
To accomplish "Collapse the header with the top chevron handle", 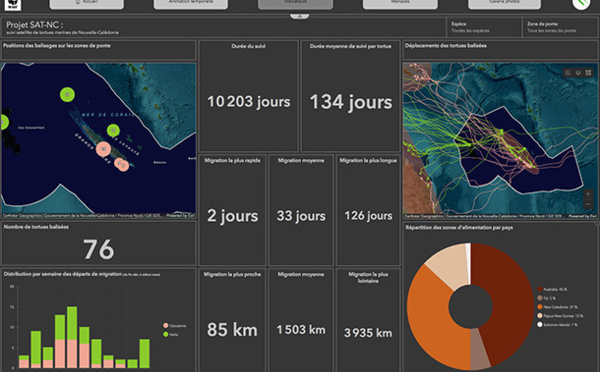I will pyautogui.click(x=300, y=16).
